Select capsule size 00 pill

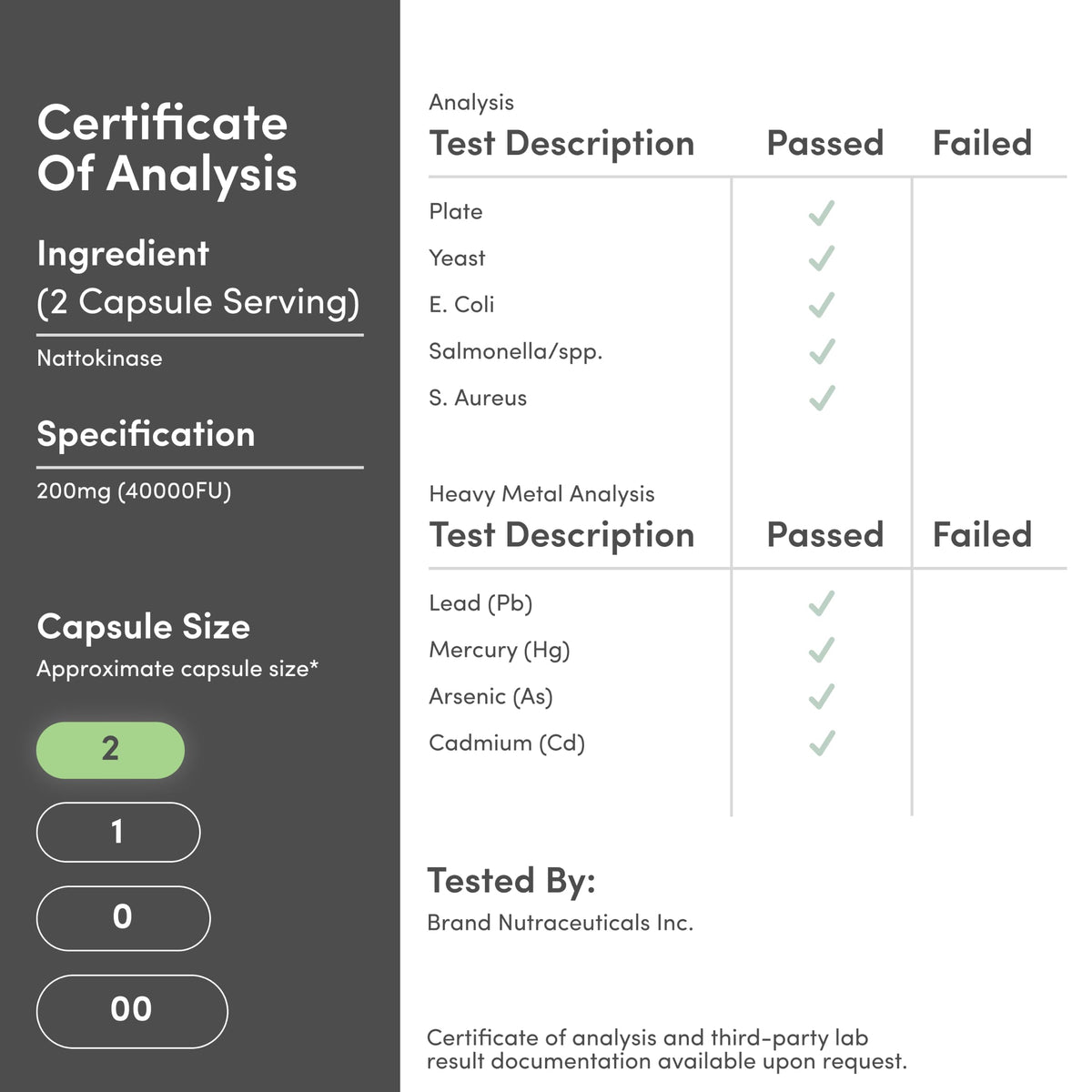(132, 1011)
